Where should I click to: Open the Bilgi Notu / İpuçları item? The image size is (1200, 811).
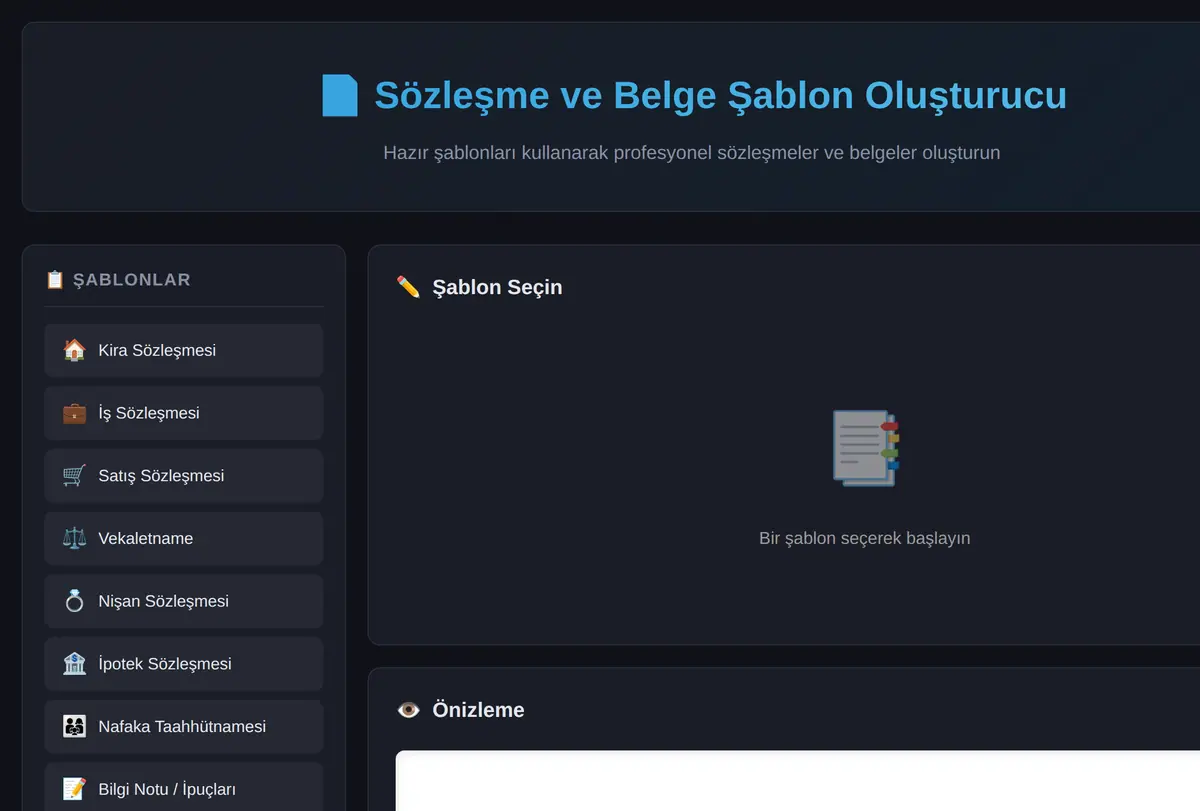click(x=184, y=789)
